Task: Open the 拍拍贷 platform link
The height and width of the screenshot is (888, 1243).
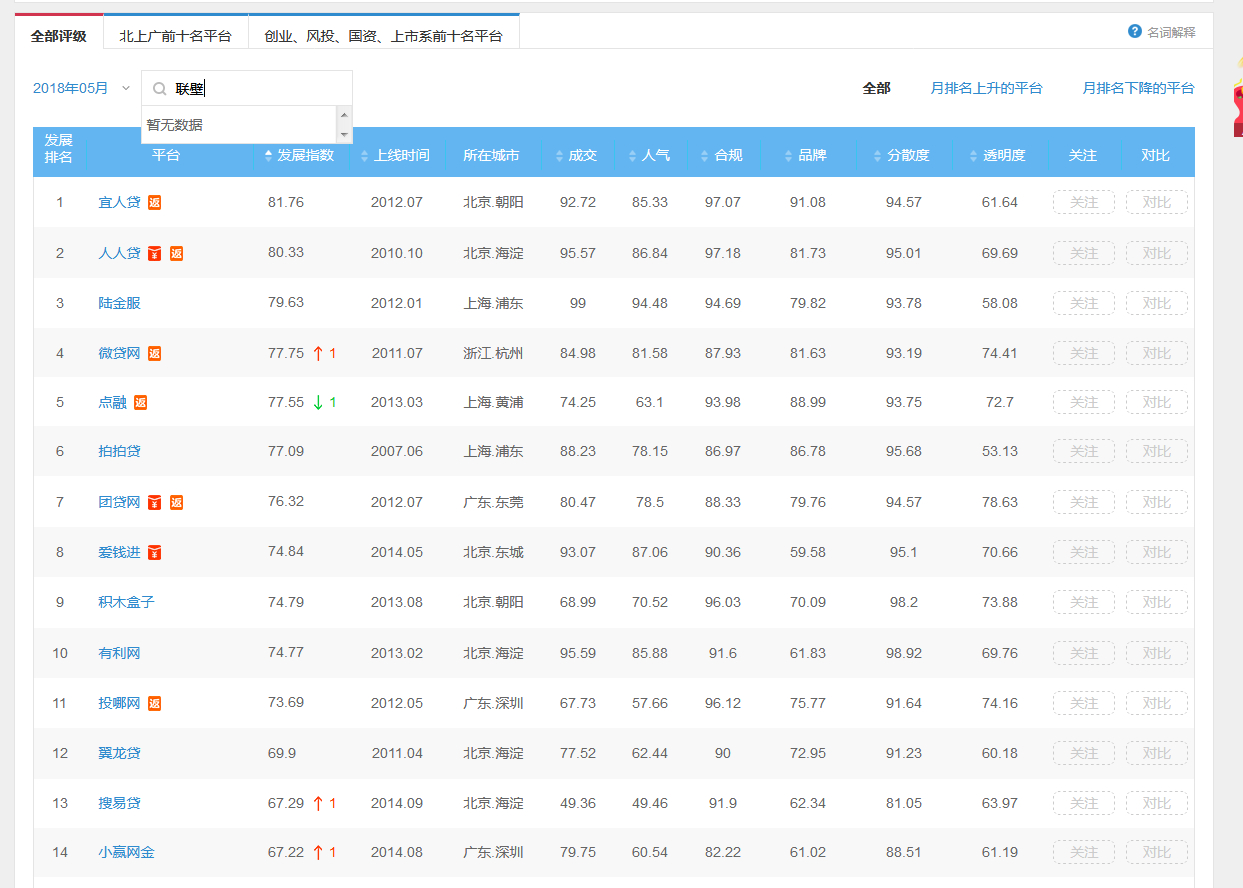Action: click(120, 451)
